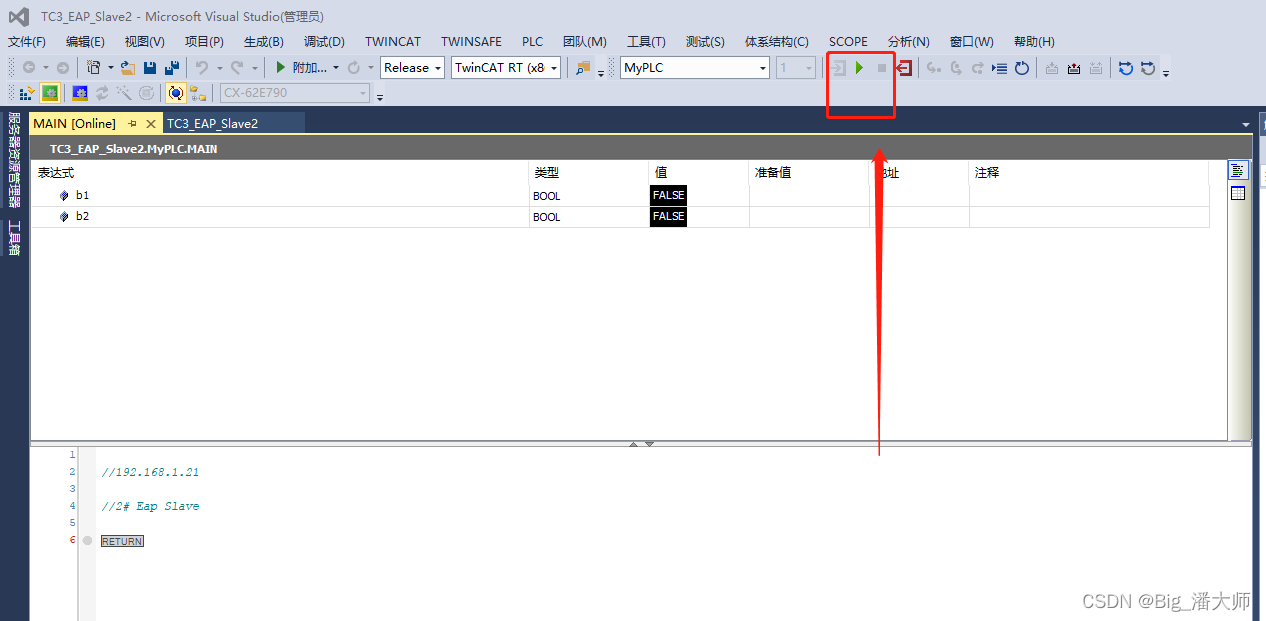This screenshot has height=621, width=1266.
Task: Click the PLC Stop square icon
Action: tap(882, 68)
